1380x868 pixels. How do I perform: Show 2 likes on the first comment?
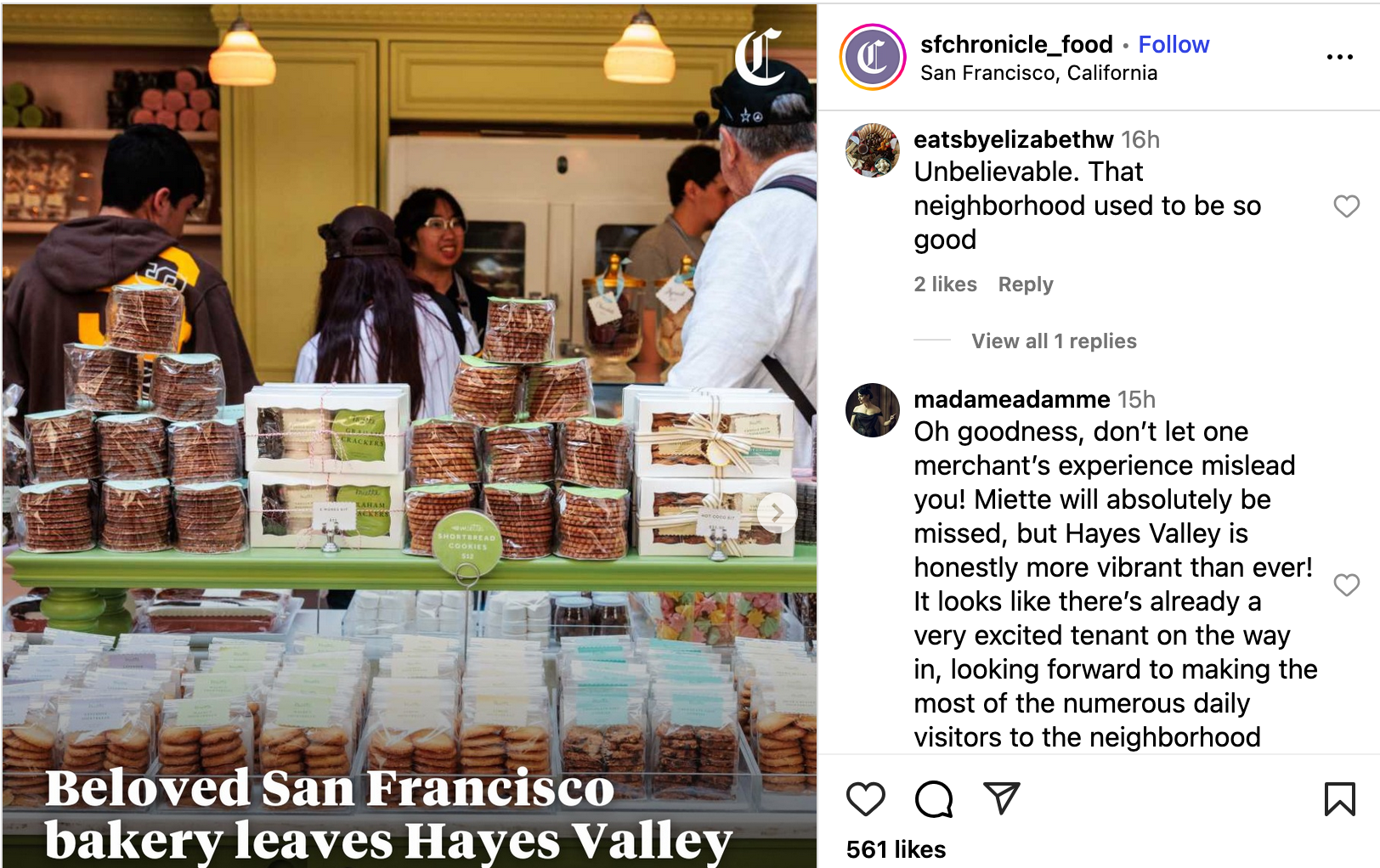[945, 285]
